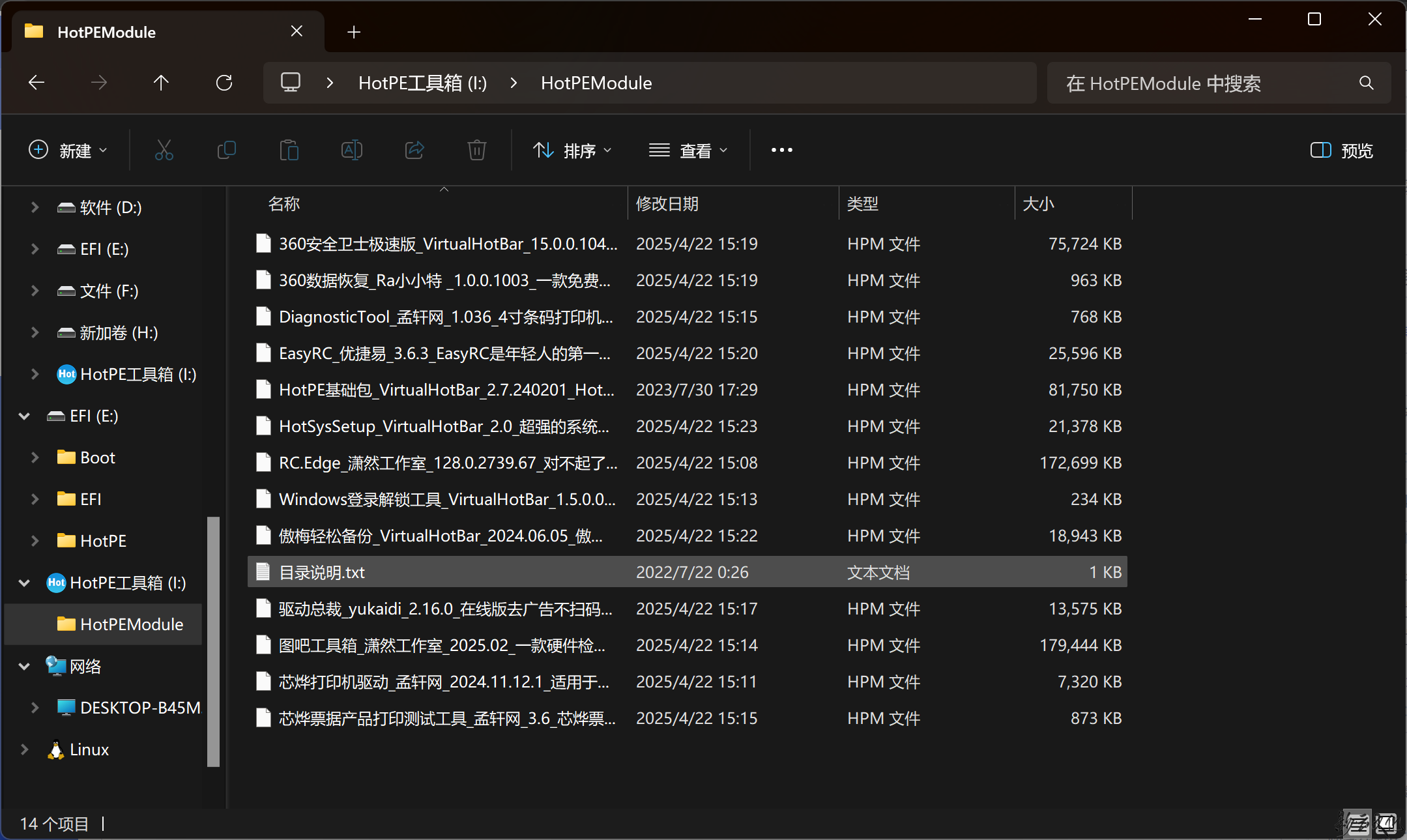The image size is (1407, 840).
Task: Select the 图吧工具箱 file
Action: tap(688, 645)
